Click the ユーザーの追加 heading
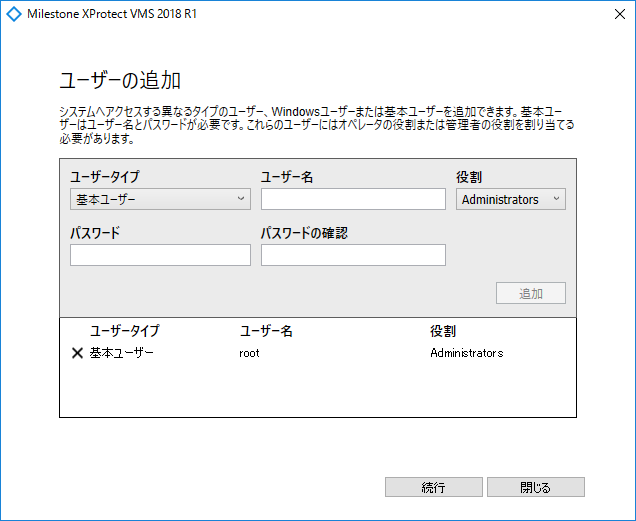 (120, 80)
